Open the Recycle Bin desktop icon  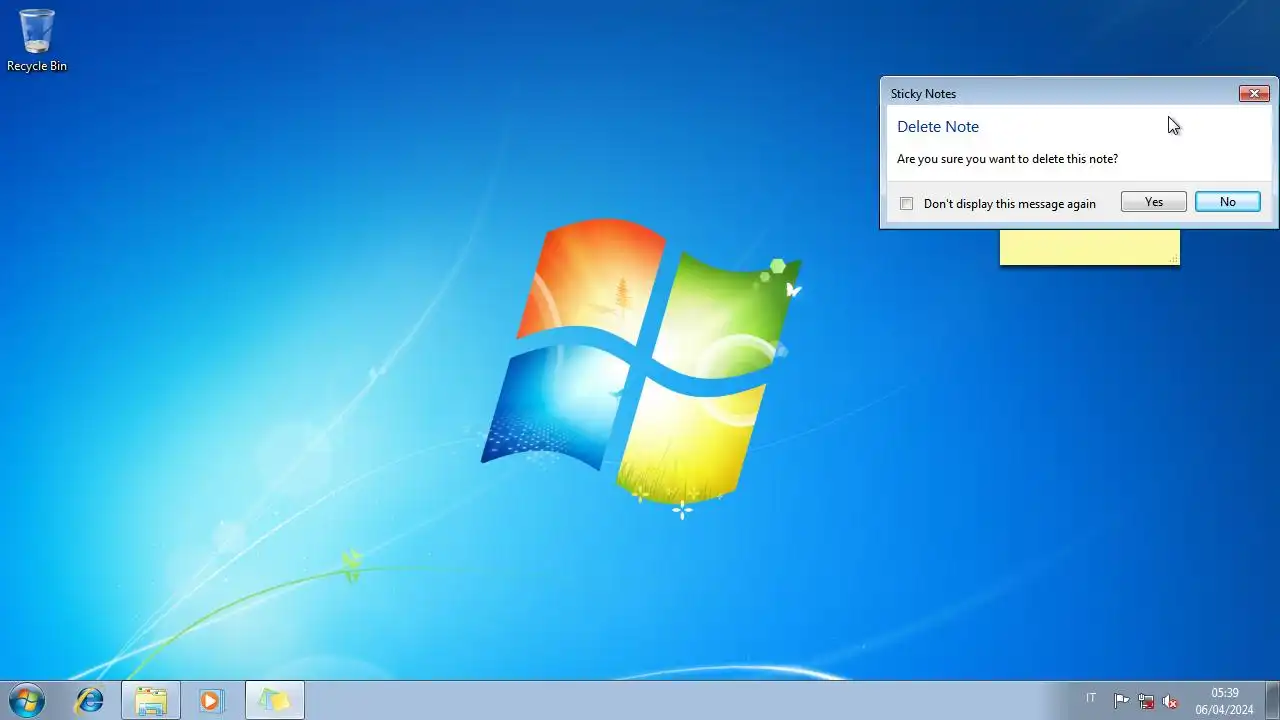click(37, 41)
